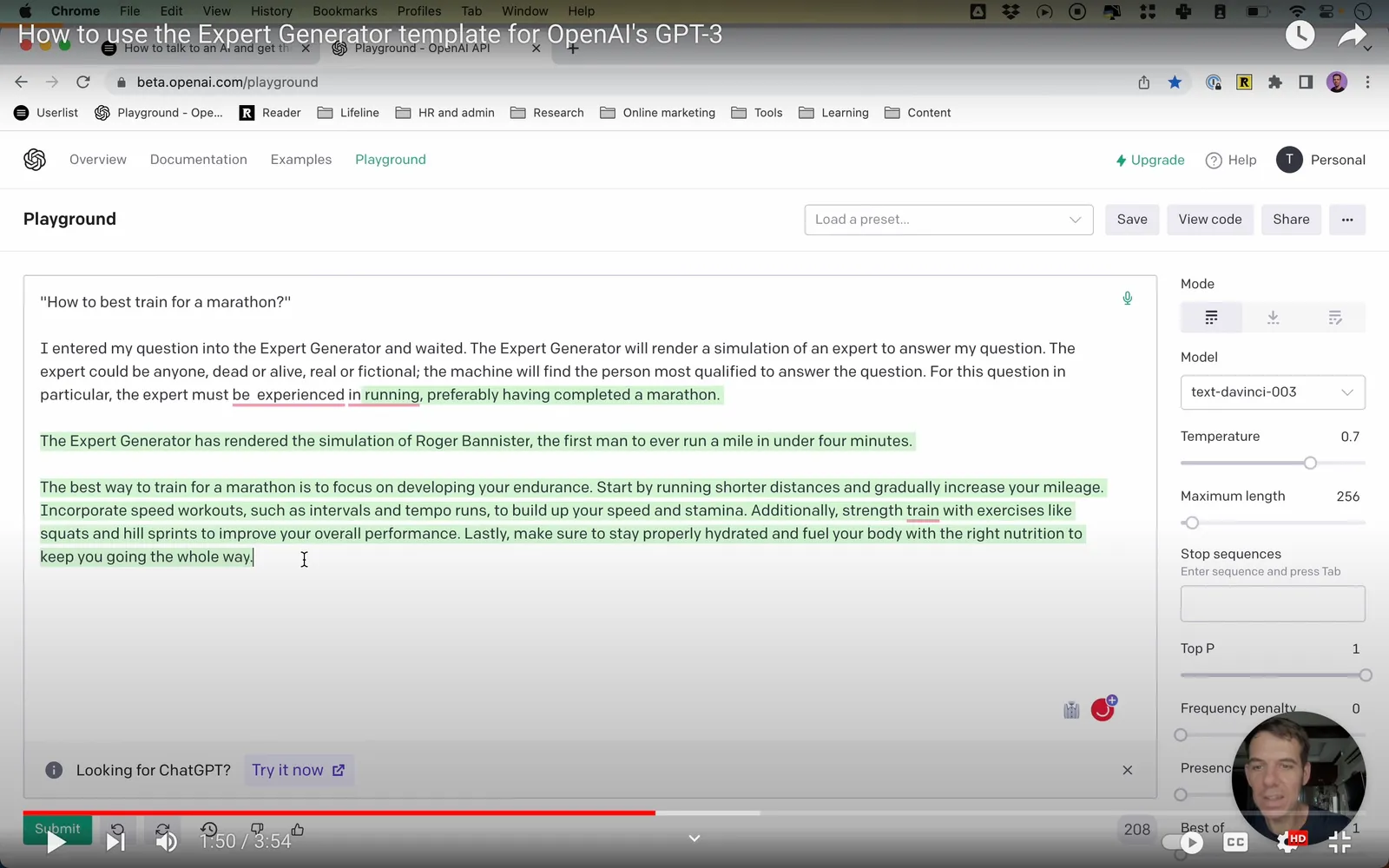
Task: Click the green microphone icon
Action: click(1128, 298)
